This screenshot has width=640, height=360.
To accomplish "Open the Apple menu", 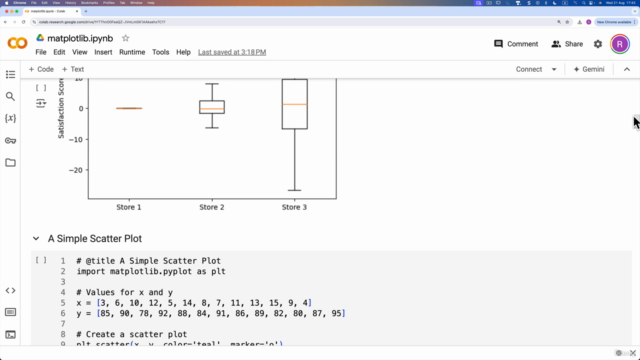I will point(7,3).
